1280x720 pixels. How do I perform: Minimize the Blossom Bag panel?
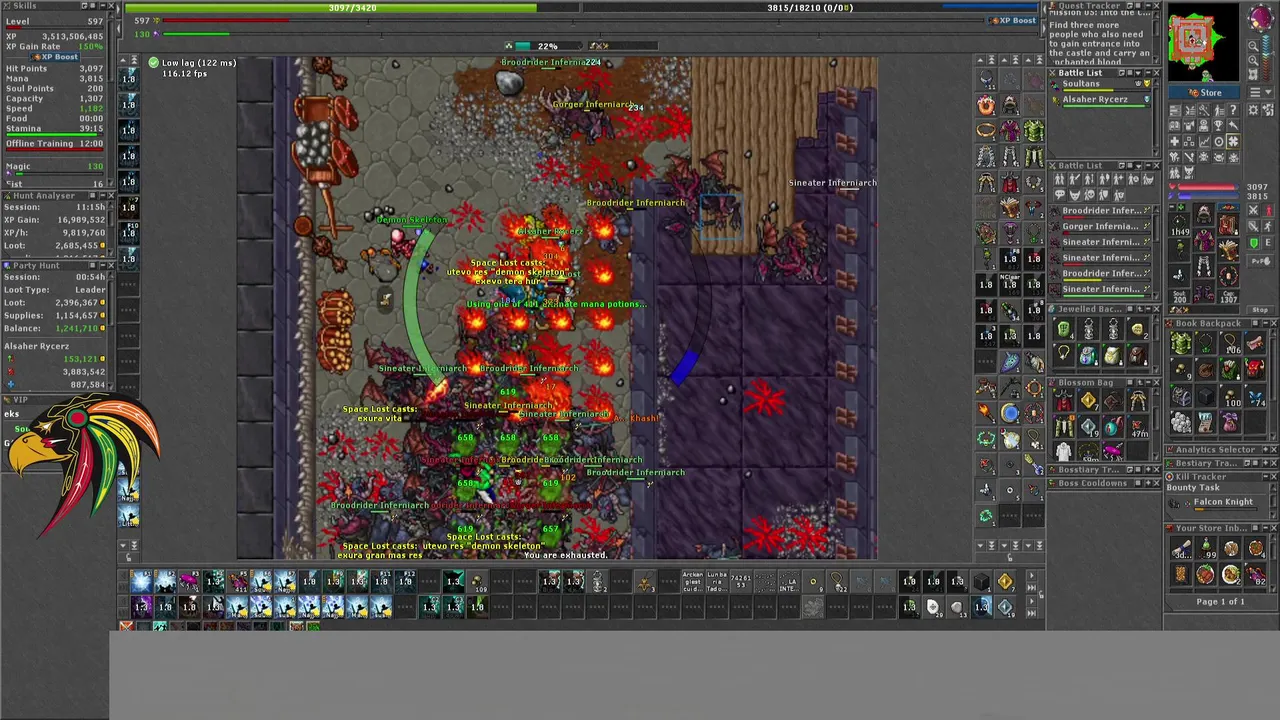[1148, 383]
